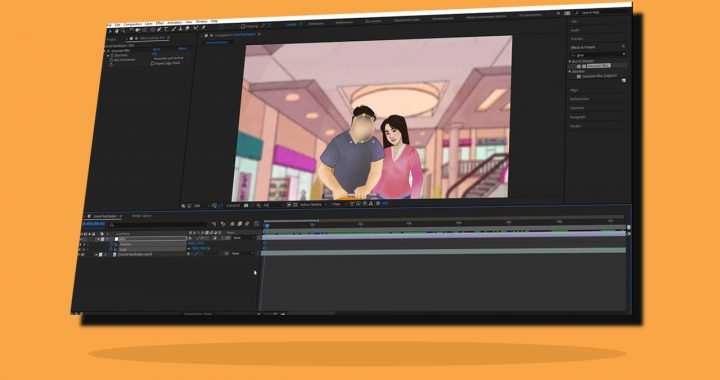Select the Selection arrow tool
Image resolution: width=720 pixels, height=380 pixels.
(x=110, y=31)
